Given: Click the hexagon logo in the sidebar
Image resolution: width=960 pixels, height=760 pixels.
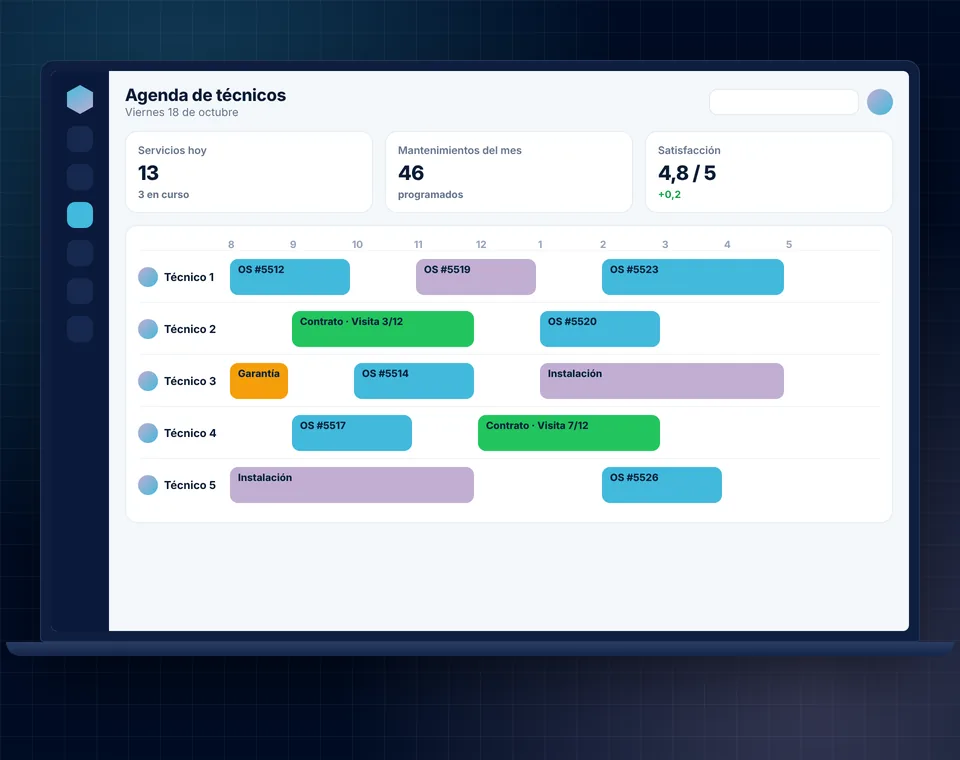Looking at the screenshot, I should [x=80, y=99].
